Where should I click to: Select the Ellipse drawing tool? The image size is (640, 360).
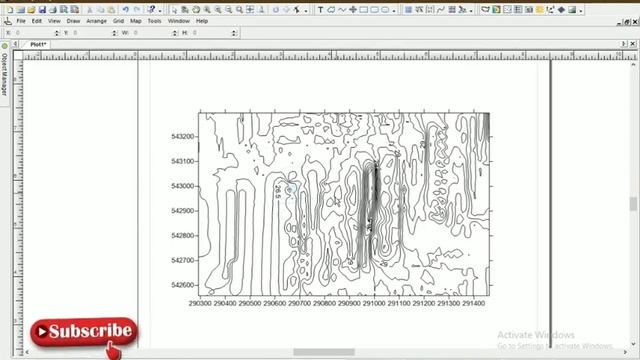(385, 9)
